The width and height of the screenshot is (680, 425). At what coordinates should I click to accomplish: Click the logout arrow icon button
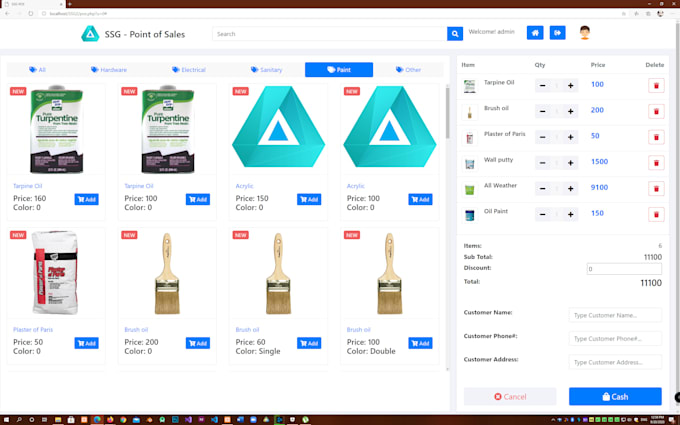(557, 33)
